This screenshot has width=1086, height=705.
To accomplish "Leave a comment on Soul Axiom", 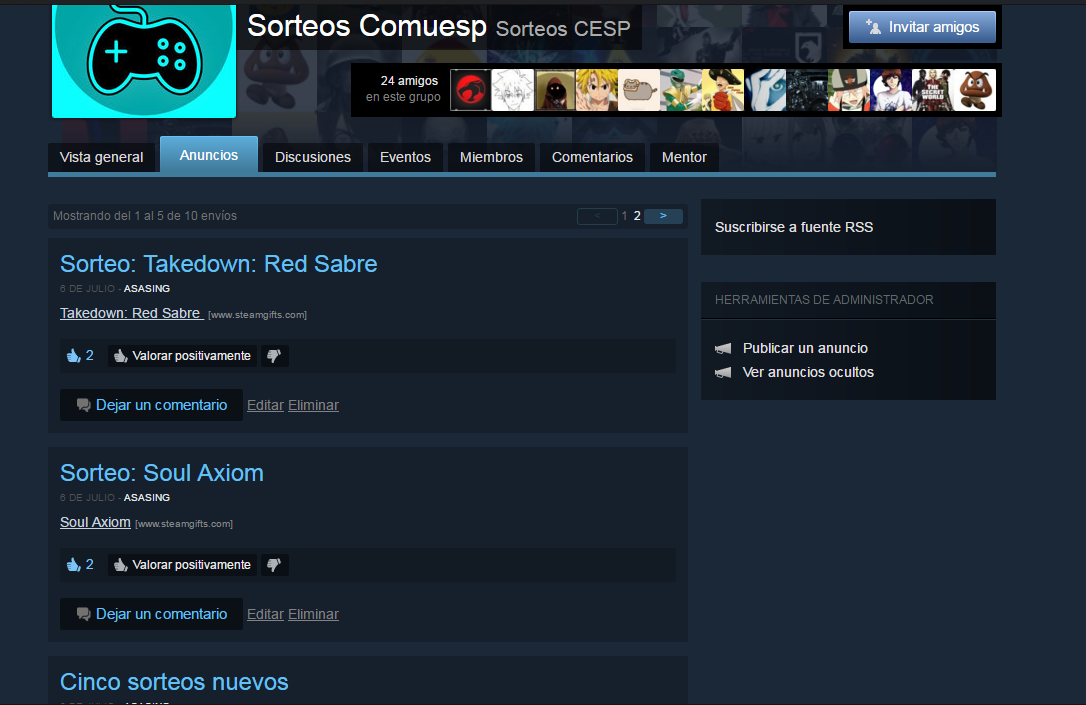I will [151, 614].
